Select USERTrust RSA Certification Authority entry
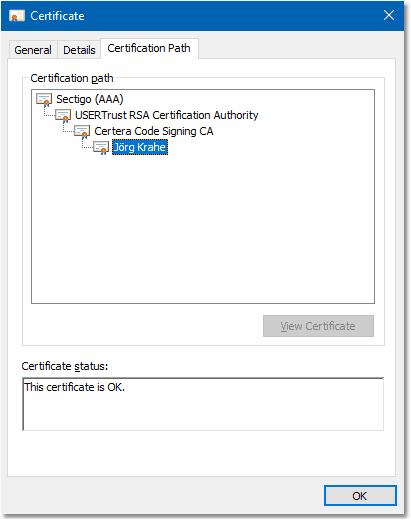The width and height of the screenshot is (411, 521). click(167, 115)
